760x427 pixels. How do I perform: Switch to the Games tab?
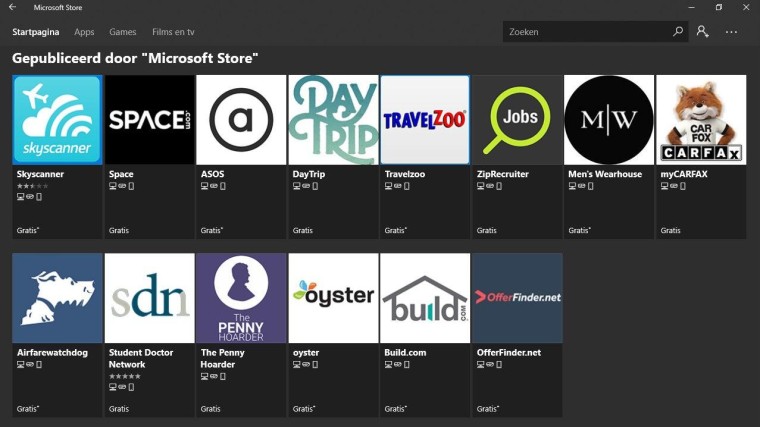[123, 32]
